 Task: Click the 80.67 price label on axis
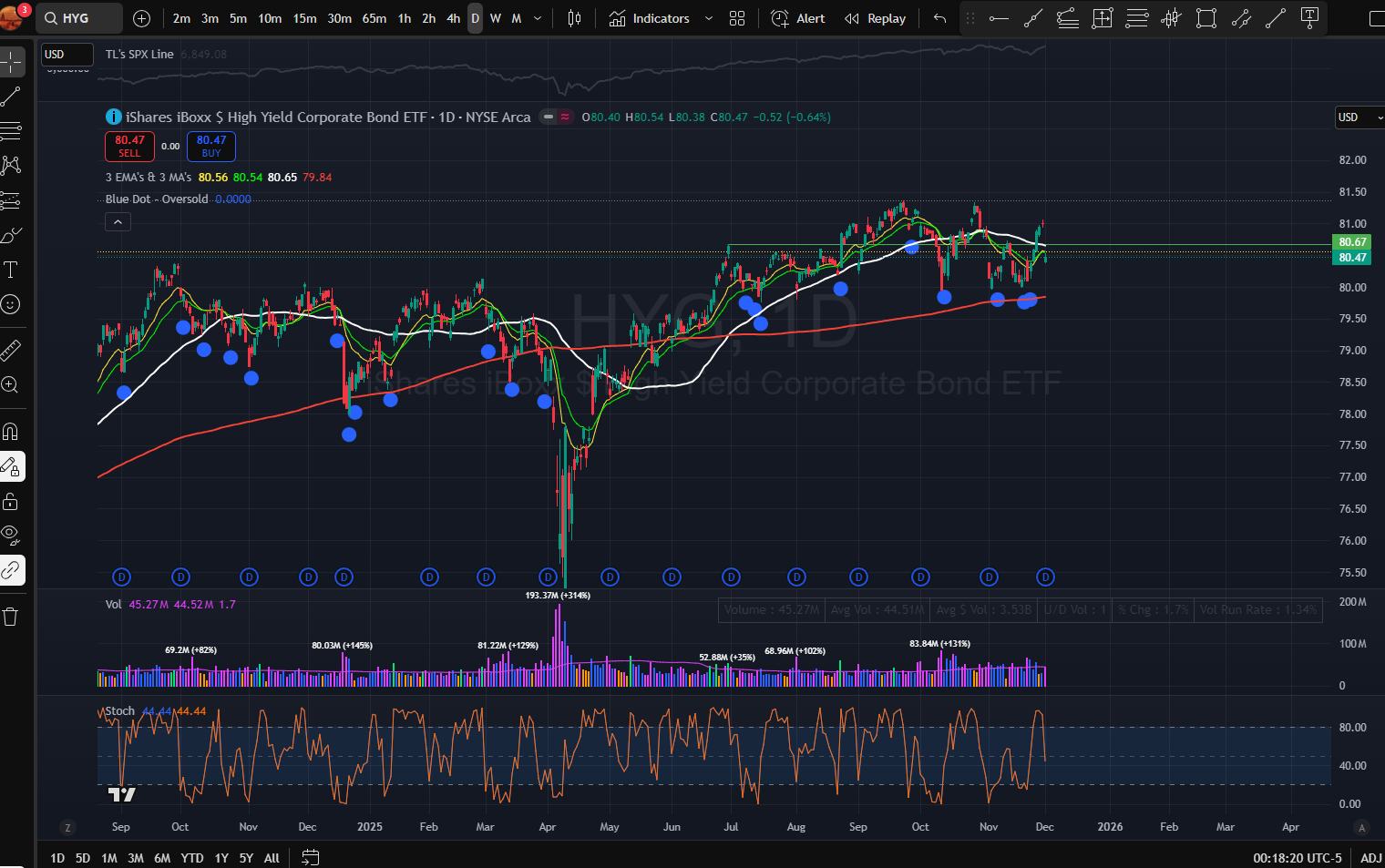tap(1352, 242)
